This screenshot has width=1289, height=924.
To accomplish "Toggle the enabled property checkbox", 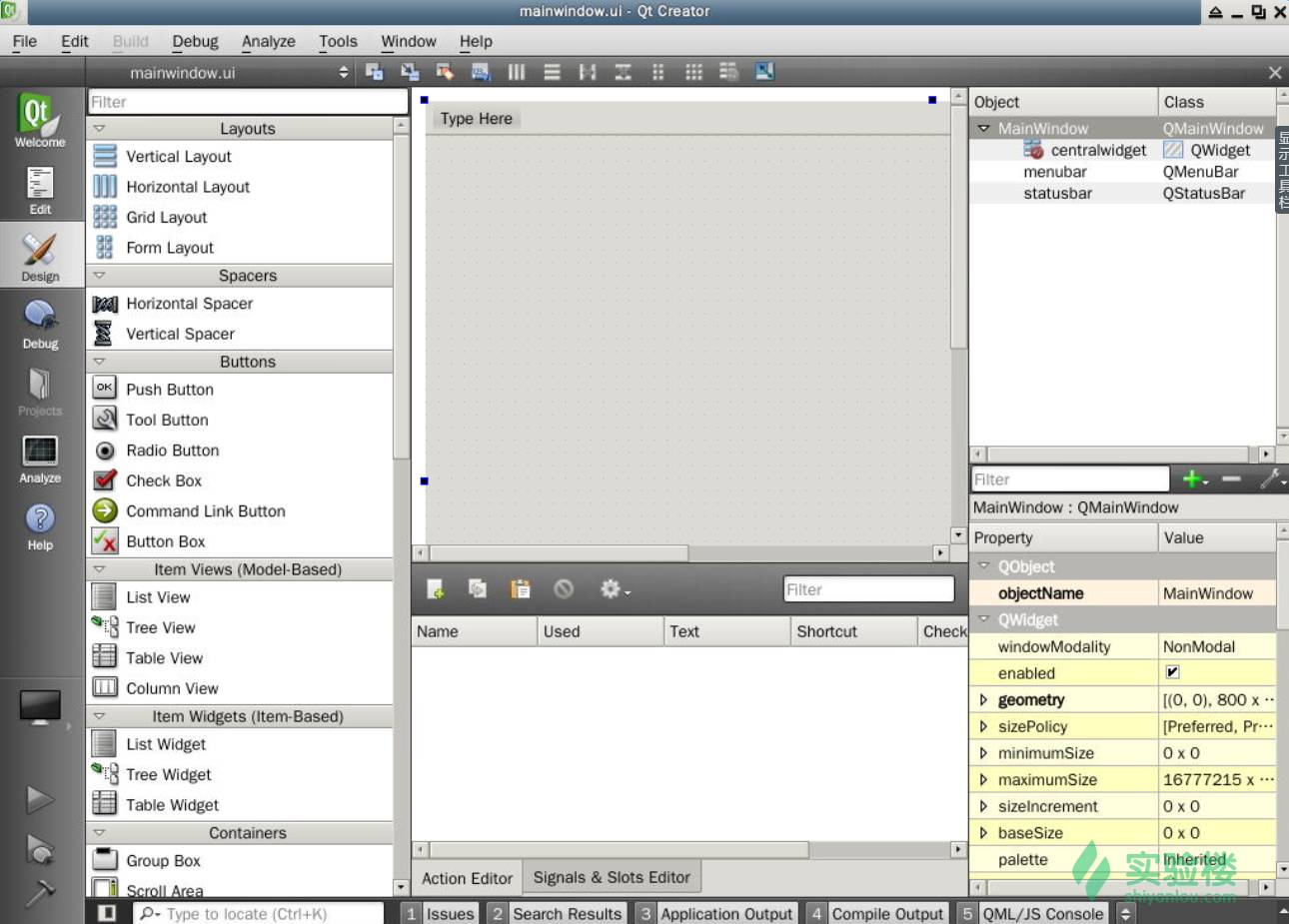I will (1172, 672).
